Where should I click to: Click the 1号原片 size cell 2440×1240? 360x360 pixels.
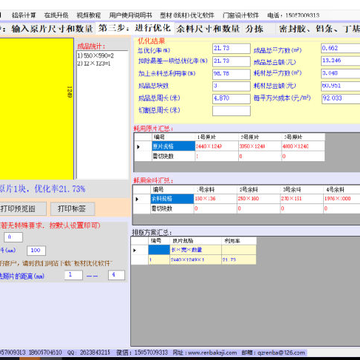point(217,146)
